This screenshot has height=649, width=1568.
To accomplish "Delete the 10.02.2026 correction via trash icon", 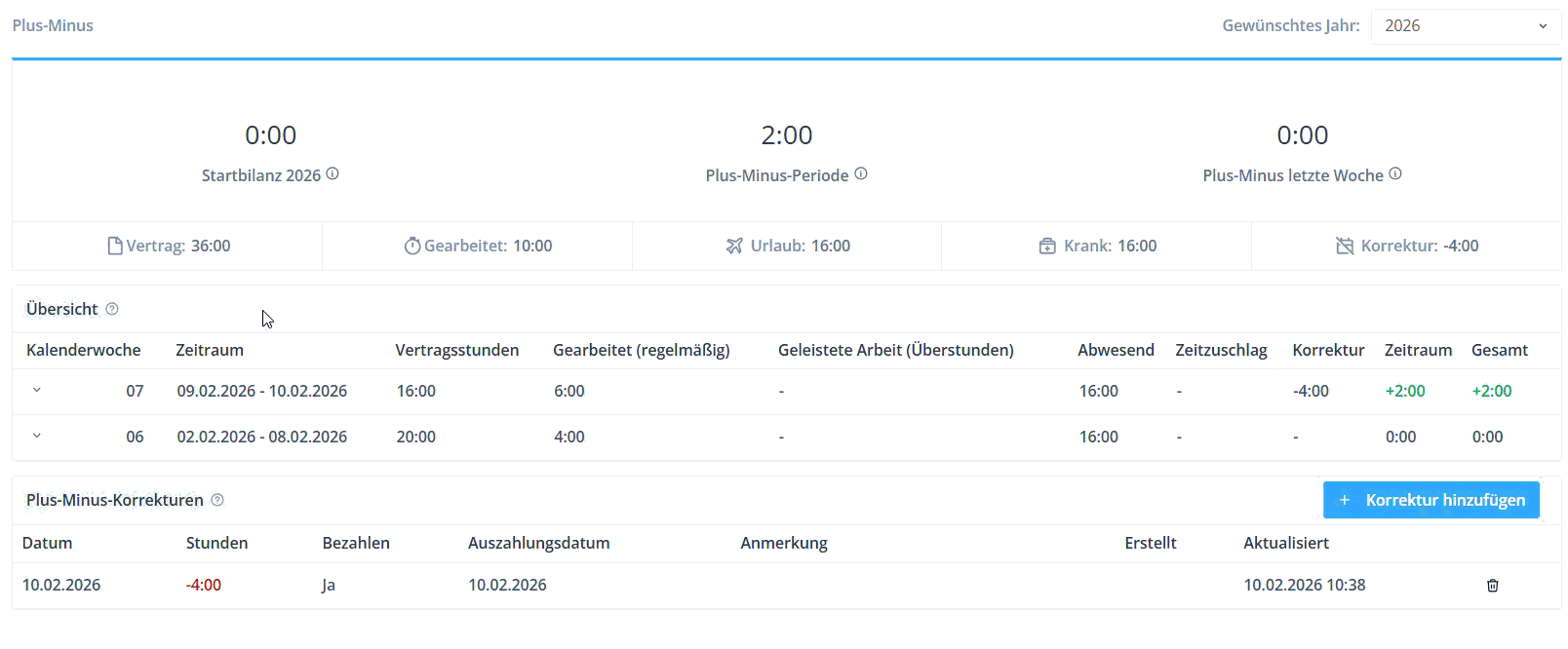I will click(x=1492, y=586).
